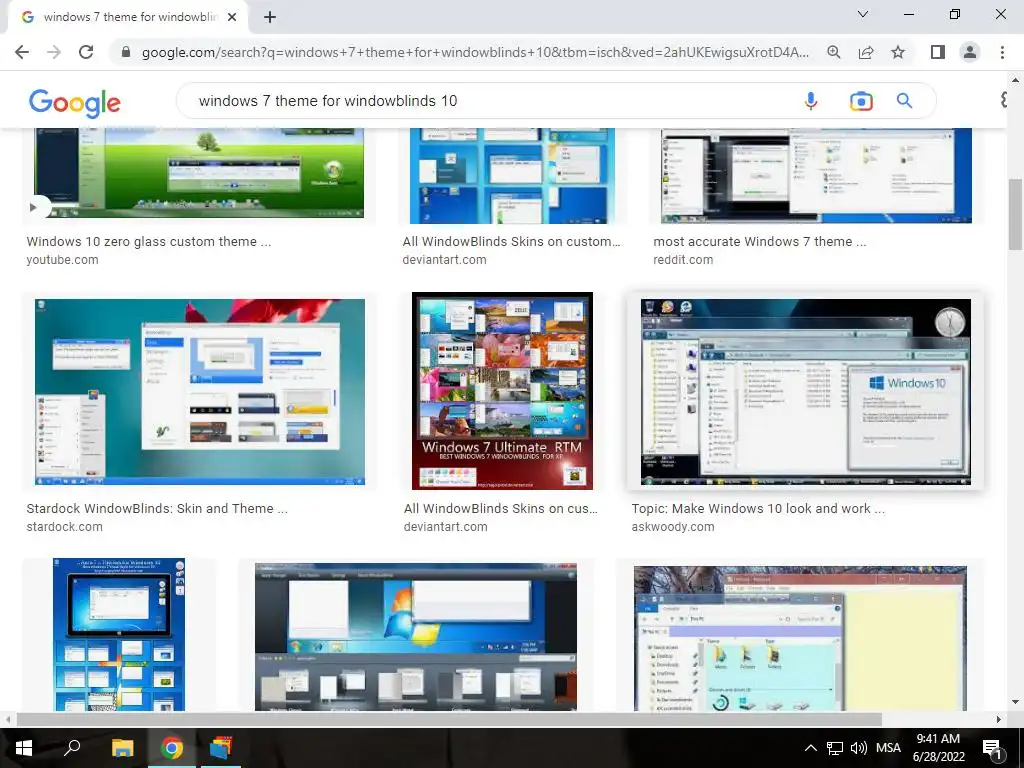The image size is (1024, 768).
Task: Open network status tray icon
Action: 835,748
